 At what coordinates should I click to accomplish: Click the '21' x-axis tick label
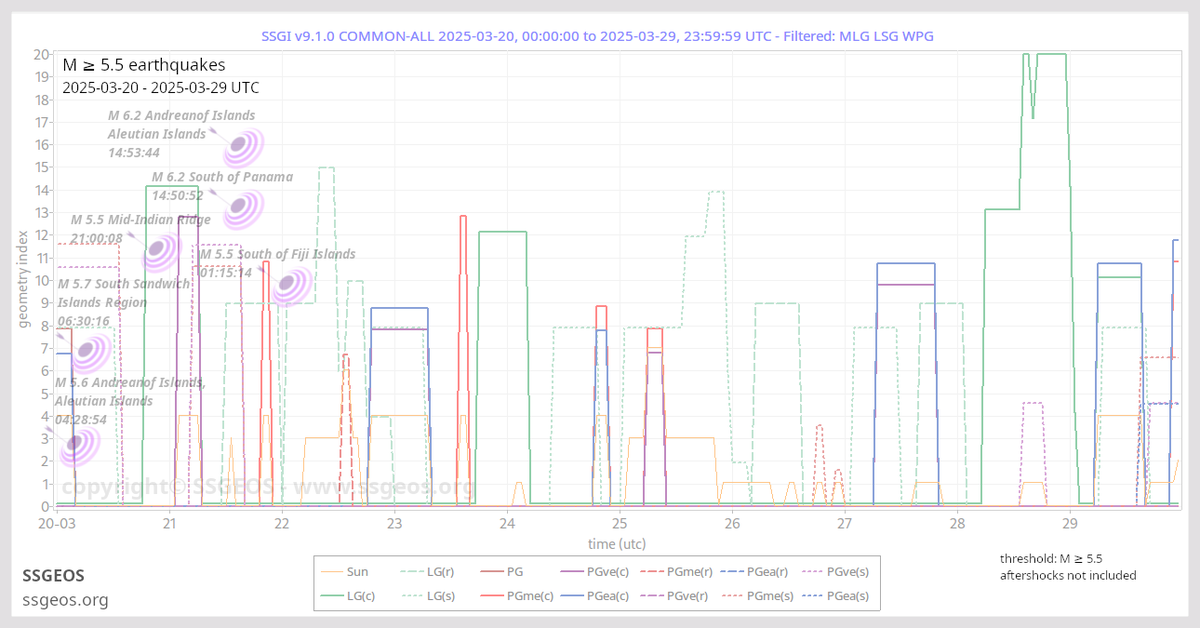click(169, 523)
